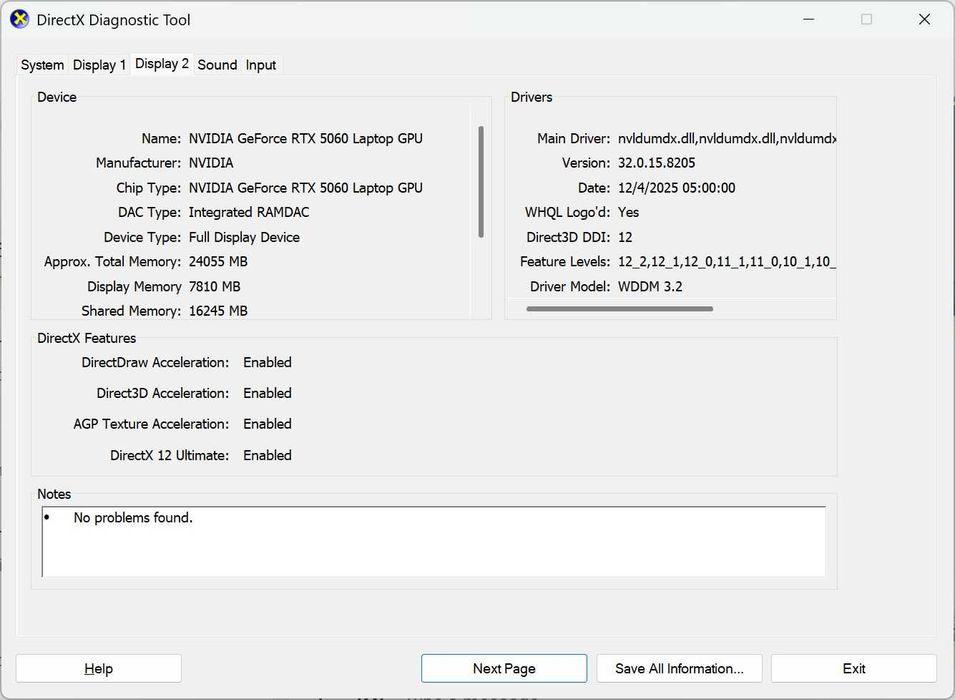Viewport: 955px width, 700px height.
Task: Click DirectDraw Acceleration 'Enabled' value
Action: (267, 362)
